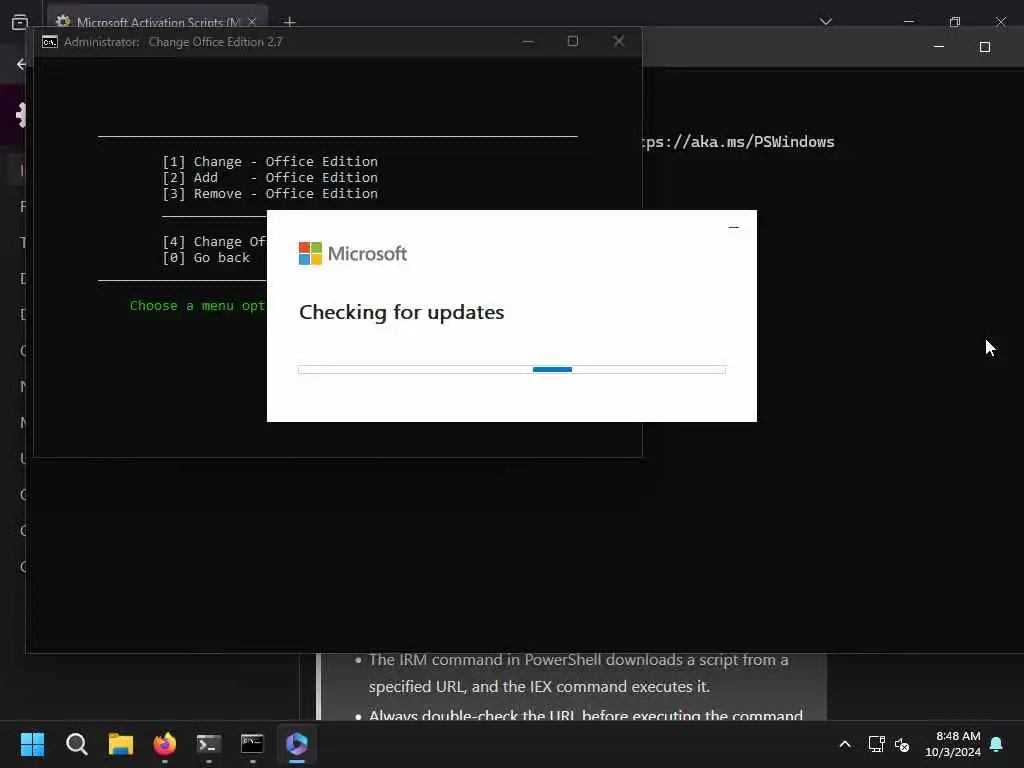Image resolution: width=1024 pixels, height=768 pixels.
Task: Maximize the Change Office Edition console window
Action: 573,42
